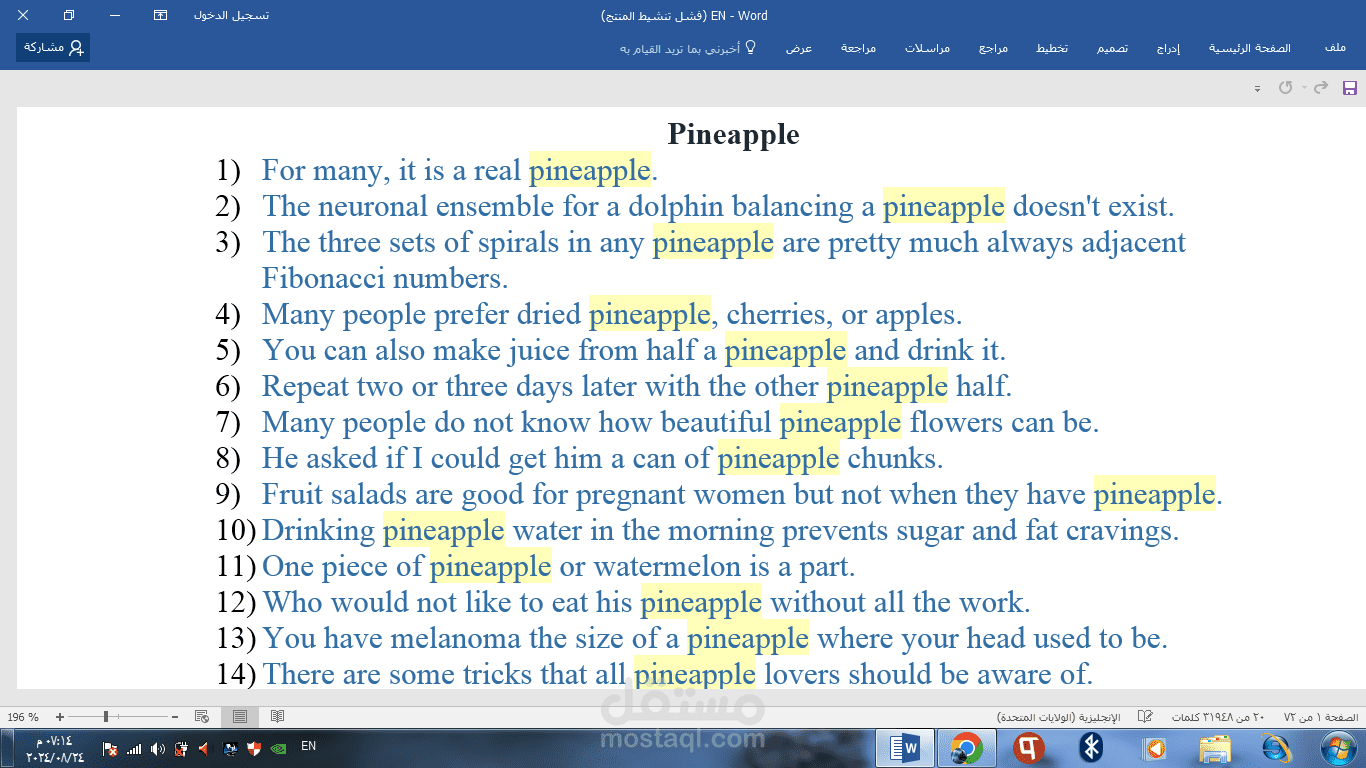The height and width of the screenshot is (768, 1366).
Task: Switch to Web Layout view icon
Action: (202, 717)
